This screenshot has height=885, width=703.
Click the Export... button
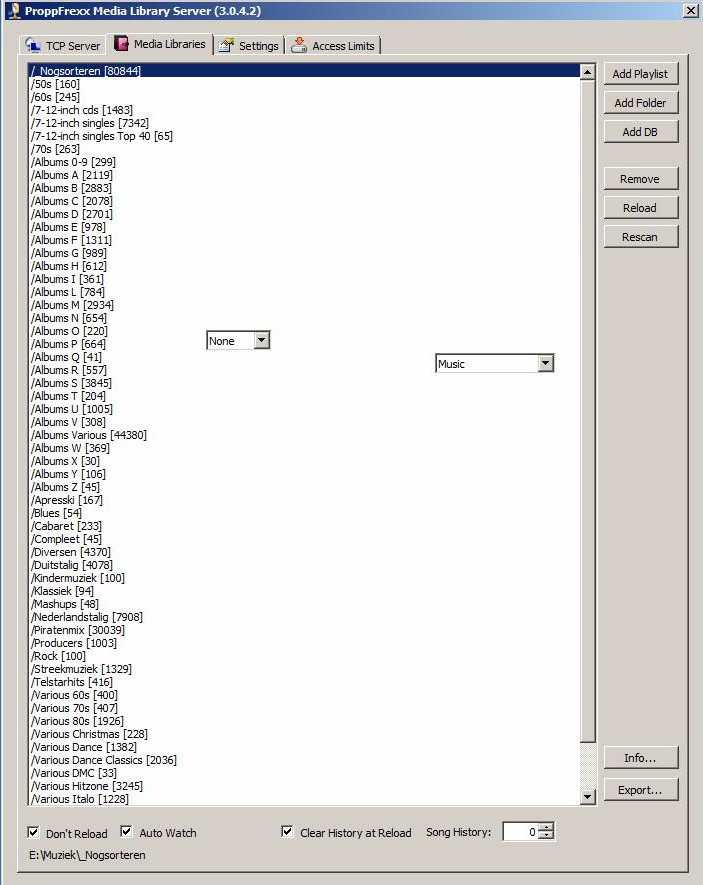[x=640, y=790]
